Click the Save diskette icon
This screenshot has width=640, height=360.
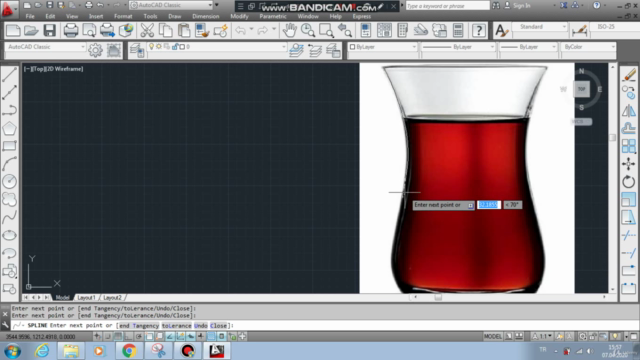point(49,31)
